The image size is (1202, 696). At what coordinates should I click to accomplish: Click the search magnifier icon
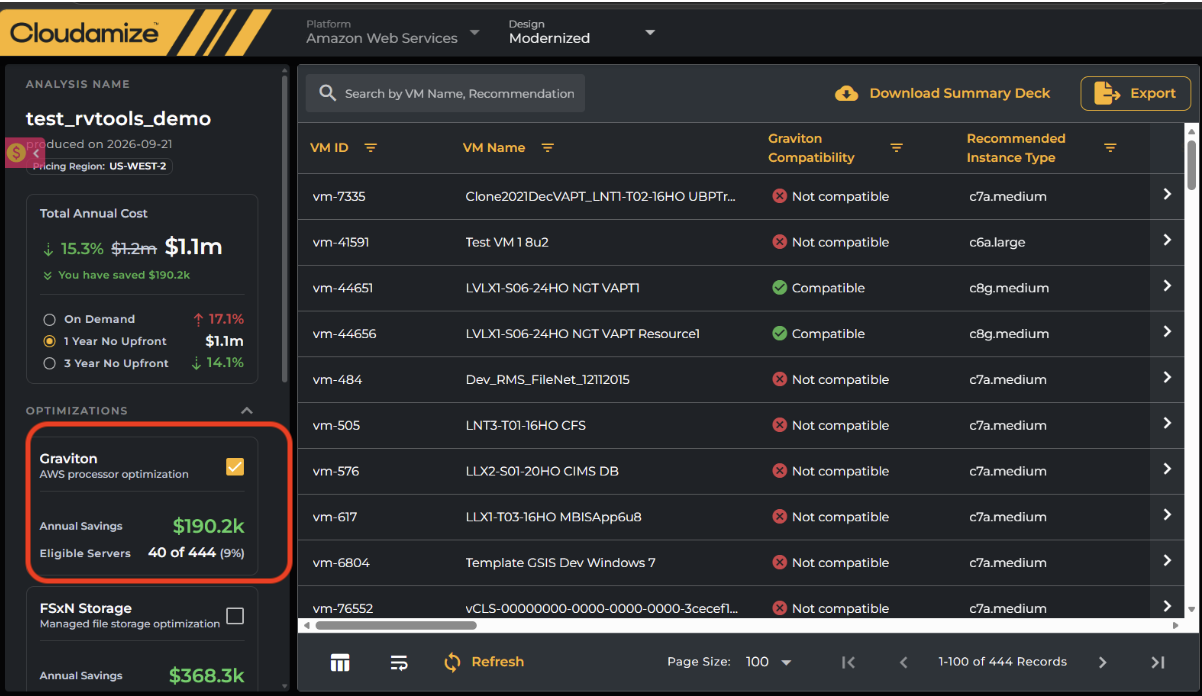point(327,93)
